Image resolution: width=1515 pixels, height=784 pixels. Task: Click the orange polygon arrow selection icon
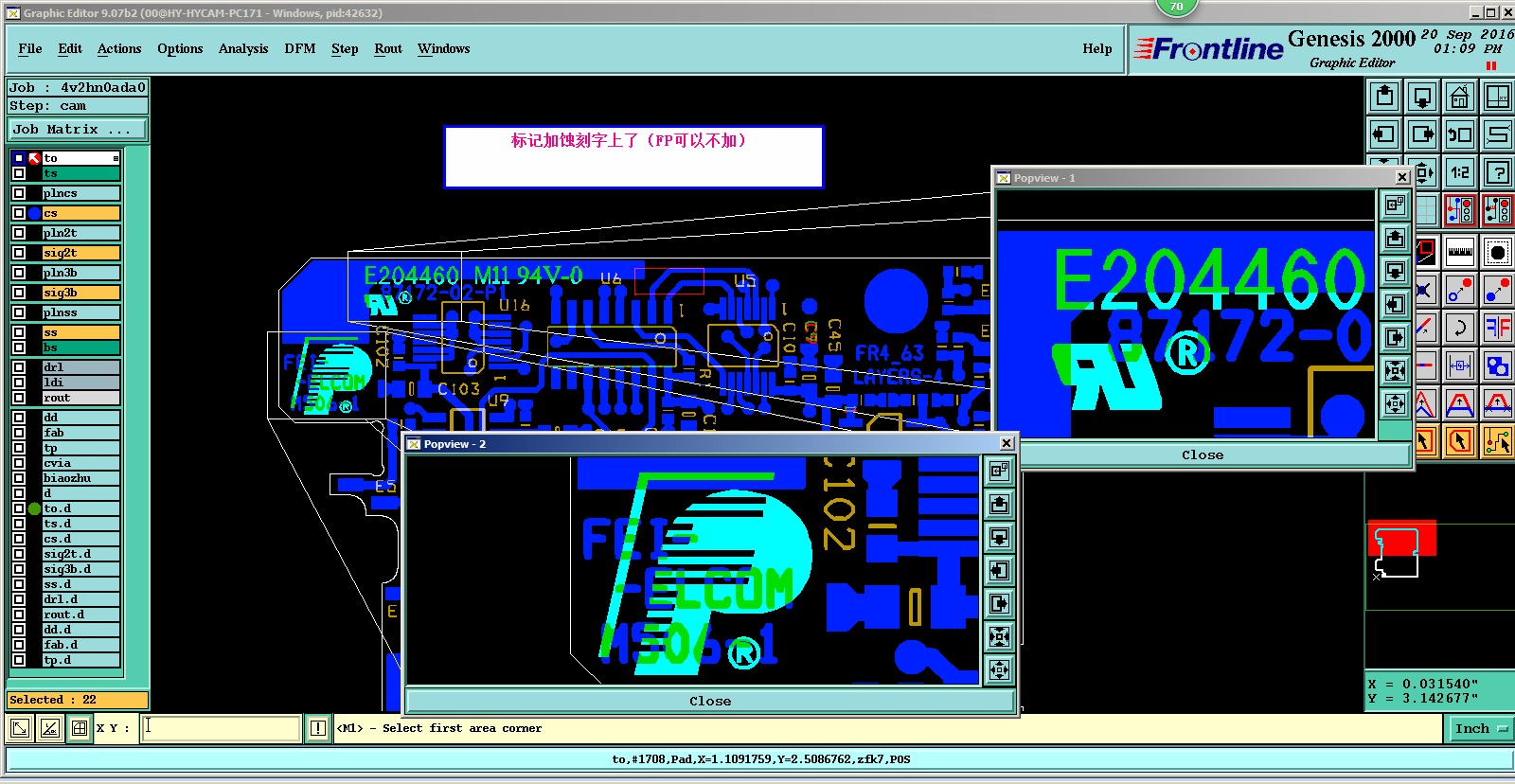[1460, 441]
